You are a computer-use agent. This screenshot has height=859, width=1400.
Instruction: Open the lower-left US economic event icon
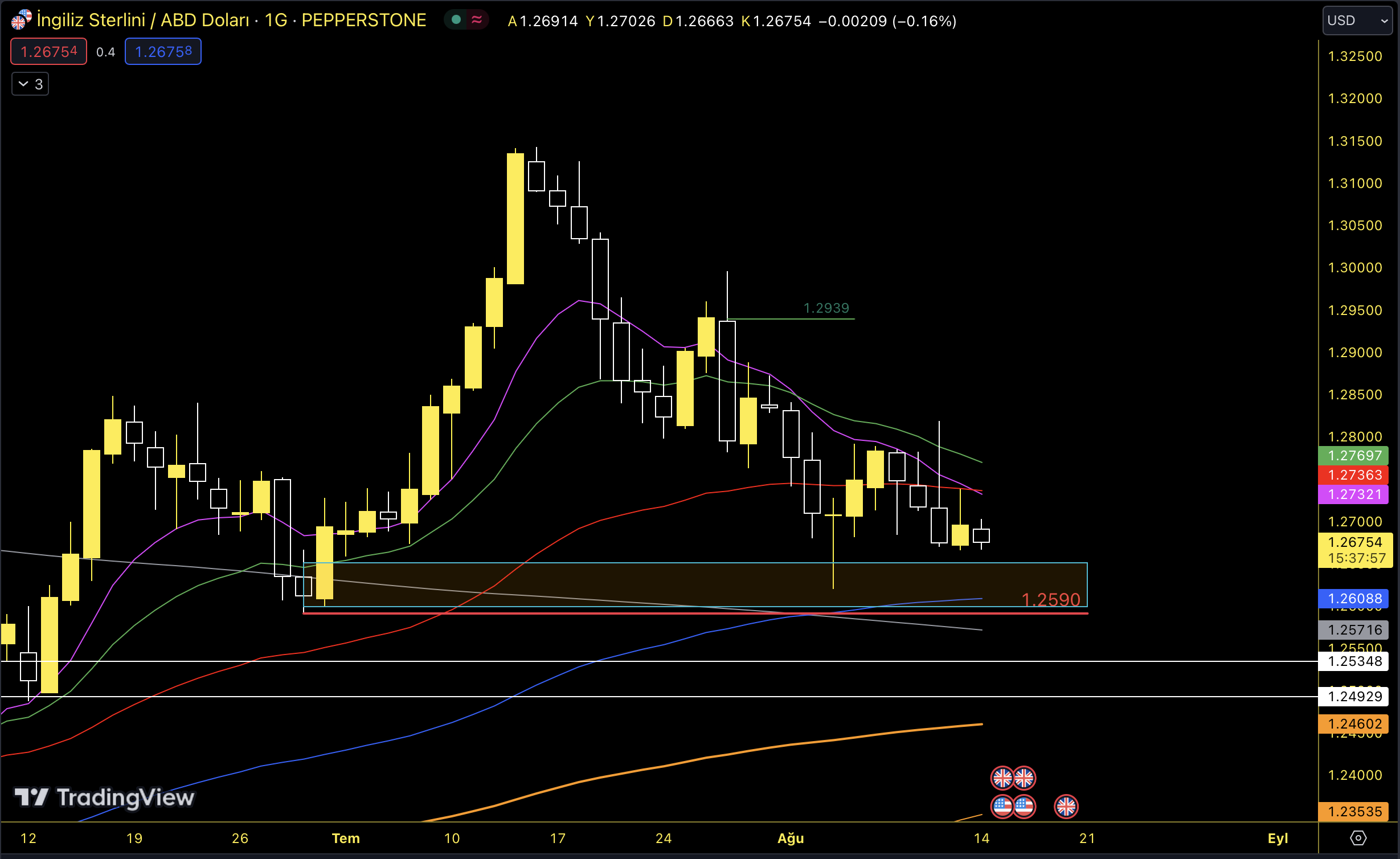tap(1002, 807)
